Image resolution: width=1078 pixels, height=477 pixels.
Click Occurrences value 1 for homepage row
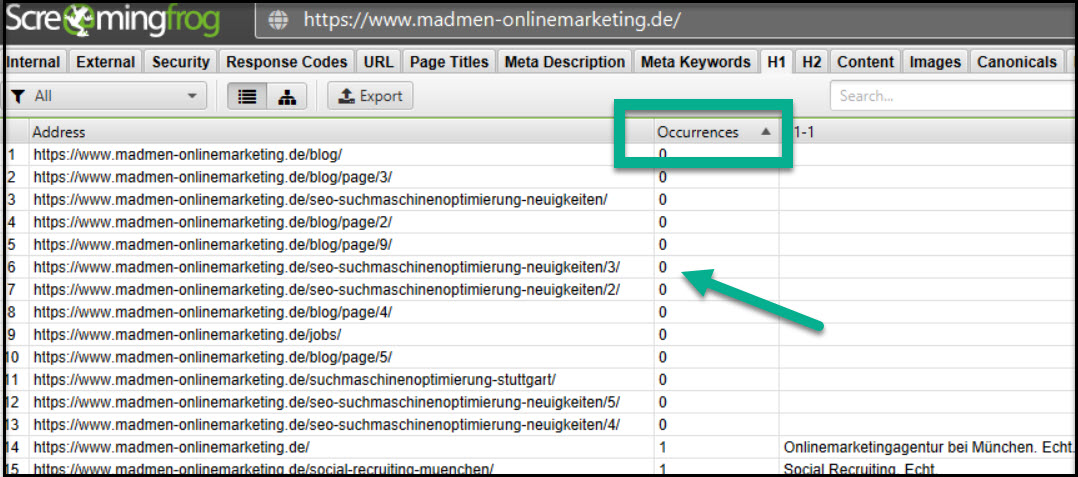pyautogui.click(x=663, y=447)
